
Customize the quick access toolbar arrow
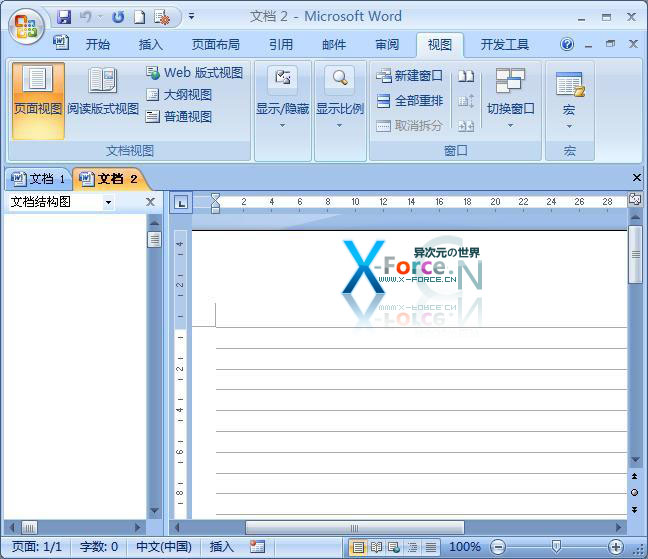[x=191, y=17]
